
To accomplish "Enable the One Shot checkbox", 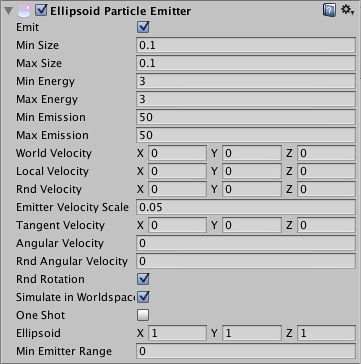I will 143,315.
